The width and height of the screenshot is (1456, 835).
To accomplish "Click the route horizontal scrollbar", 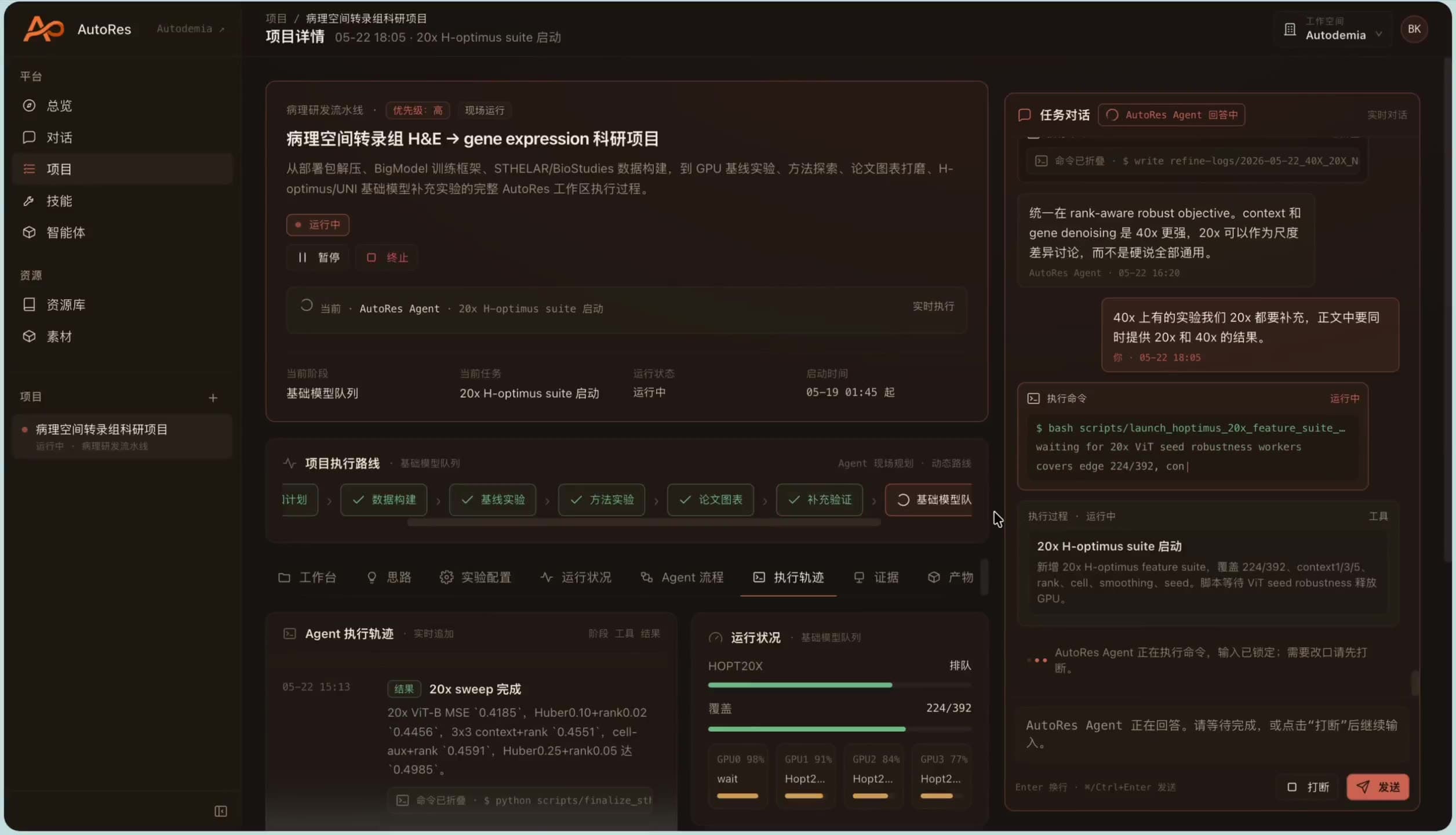I will click(x=644, y=522).
